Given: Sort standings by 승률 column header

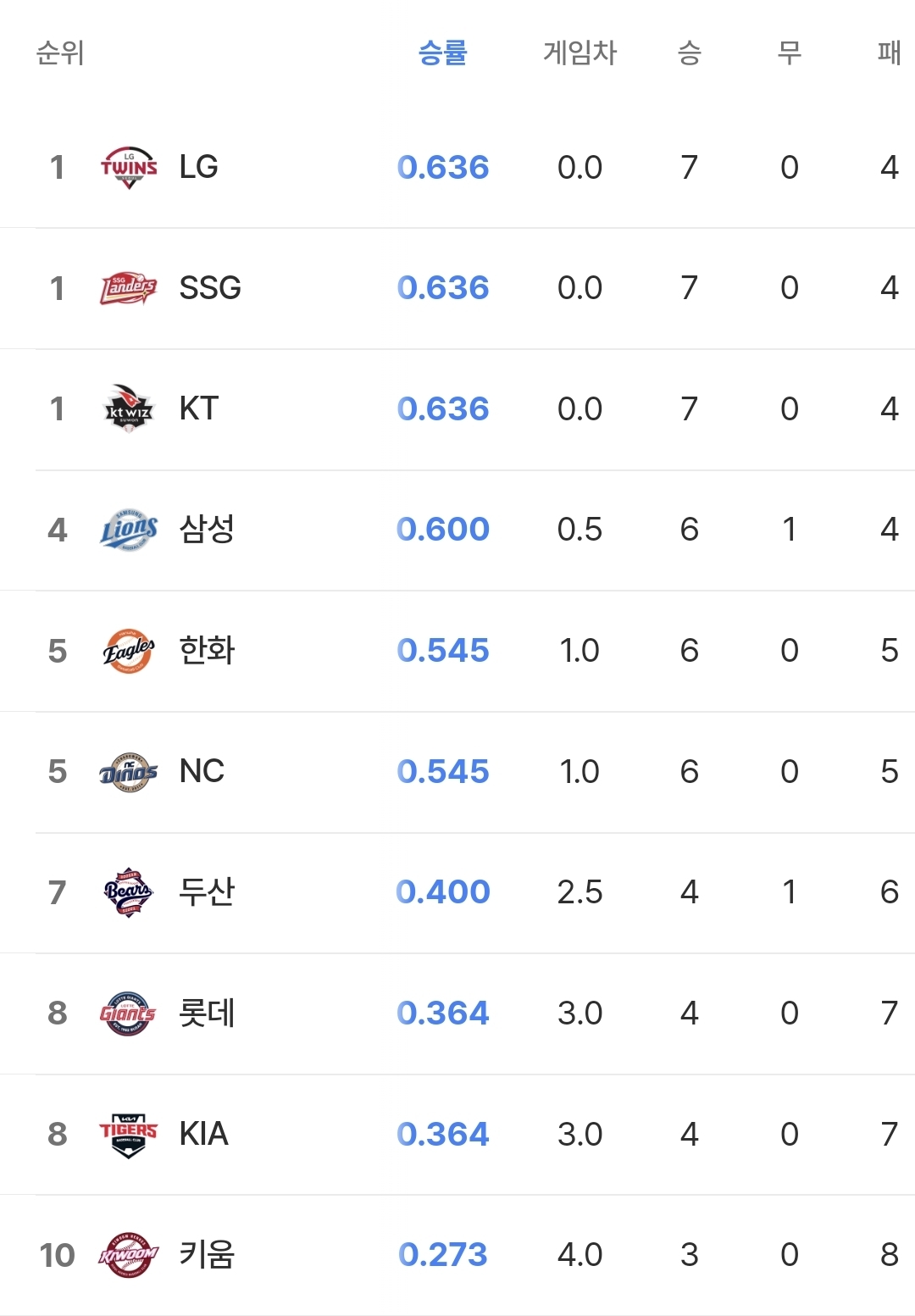Looking at the screenshot, I should (443, 53).
